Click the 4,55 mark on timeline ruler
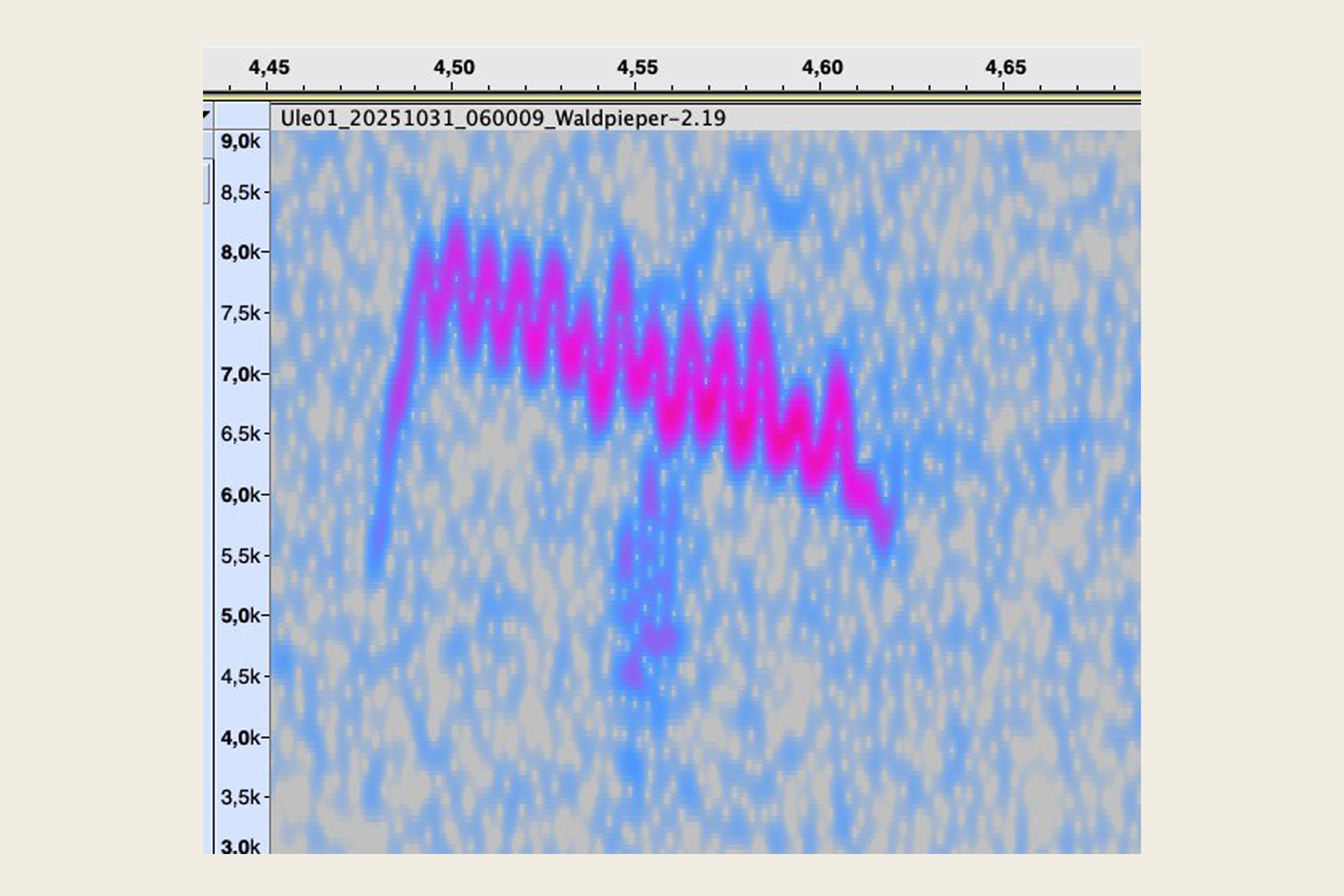This screenshot has height=896, width=1344. coord(637,67)
